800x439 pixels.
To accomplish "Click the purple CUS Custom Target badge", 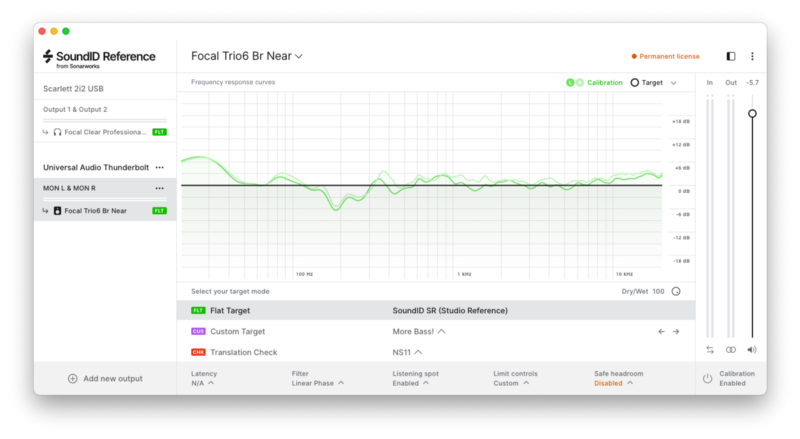I will point(198,331).
